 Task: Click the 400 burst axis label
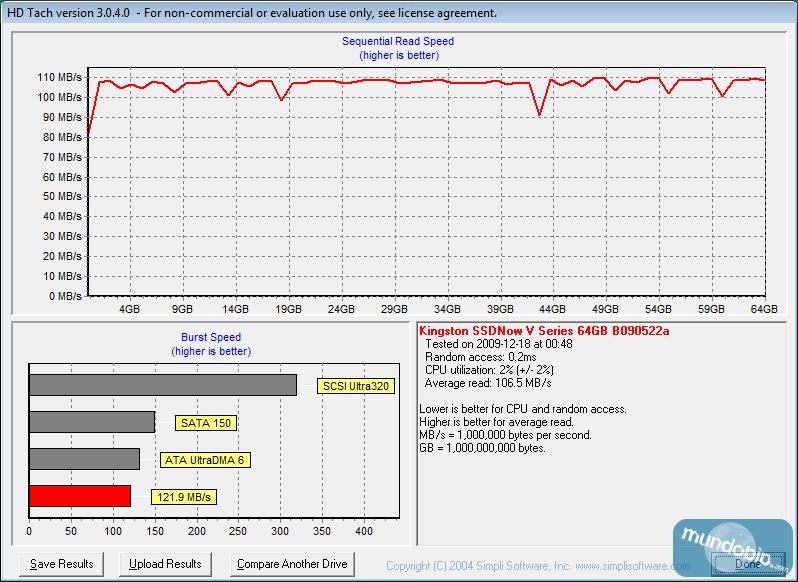(364, 531)
